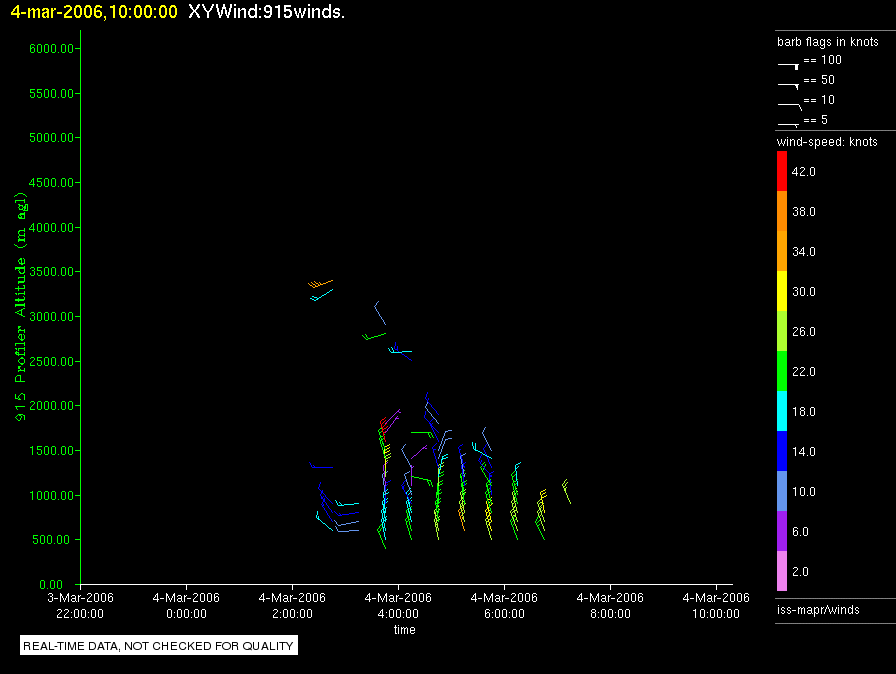Click the 50 knot barb flag icon

click(788, 85)
